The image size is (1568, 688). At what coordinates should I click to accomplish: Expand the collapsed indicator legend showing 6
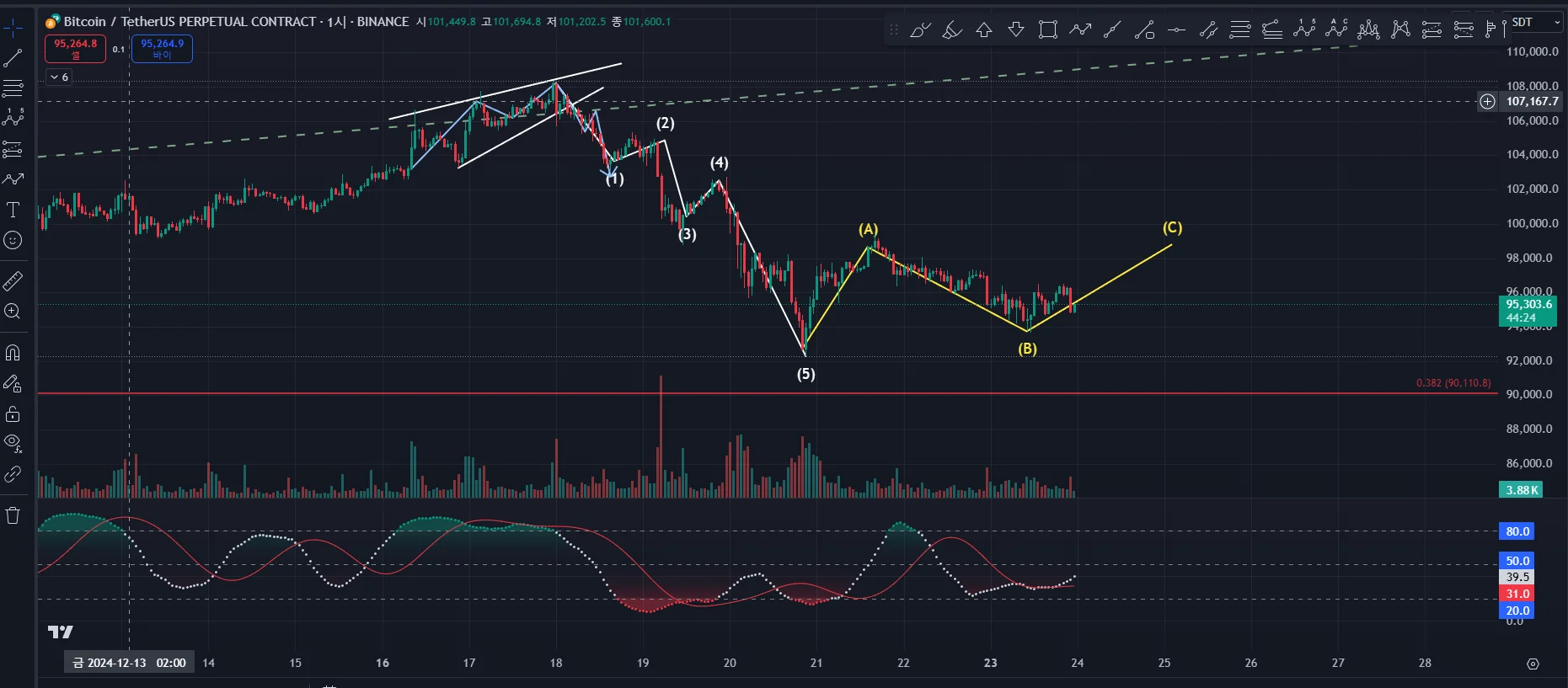[x=59, y=77]
